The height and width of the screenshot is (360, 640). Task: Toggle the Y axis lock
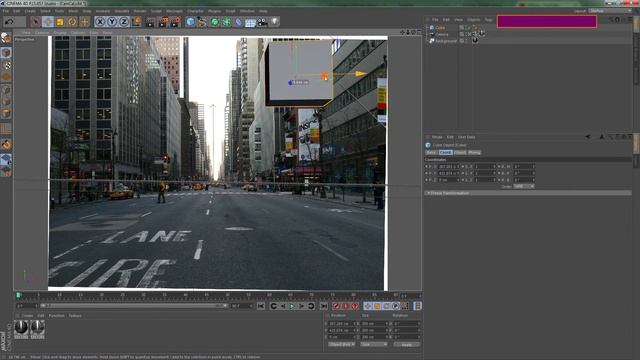(112, 22)
